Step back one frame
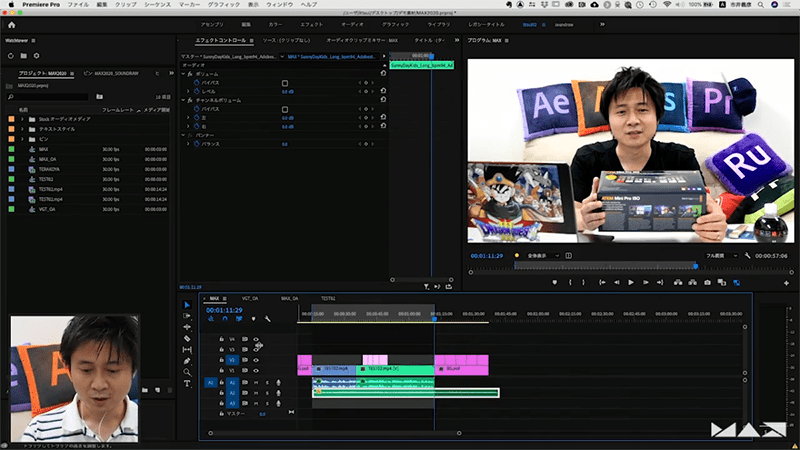 coord(616,282)
